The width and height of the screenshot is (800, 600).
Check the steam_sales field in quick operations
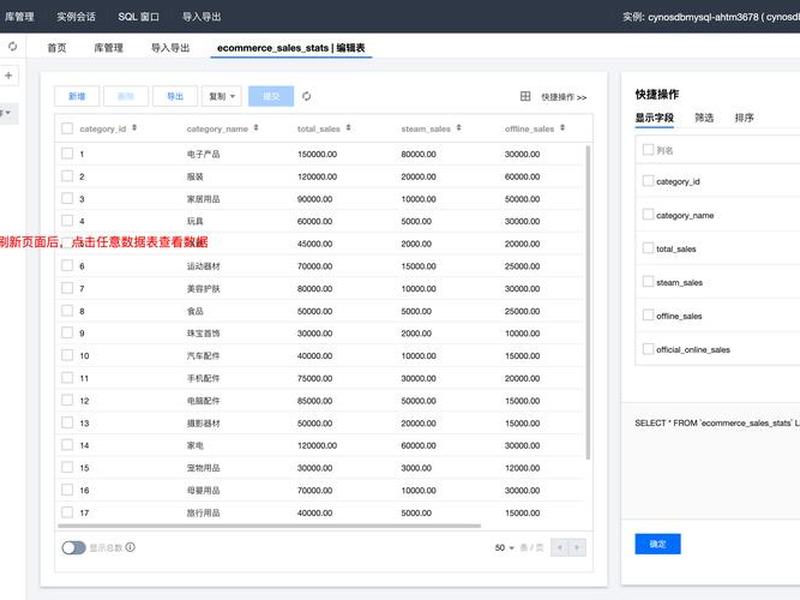[648, 282]
